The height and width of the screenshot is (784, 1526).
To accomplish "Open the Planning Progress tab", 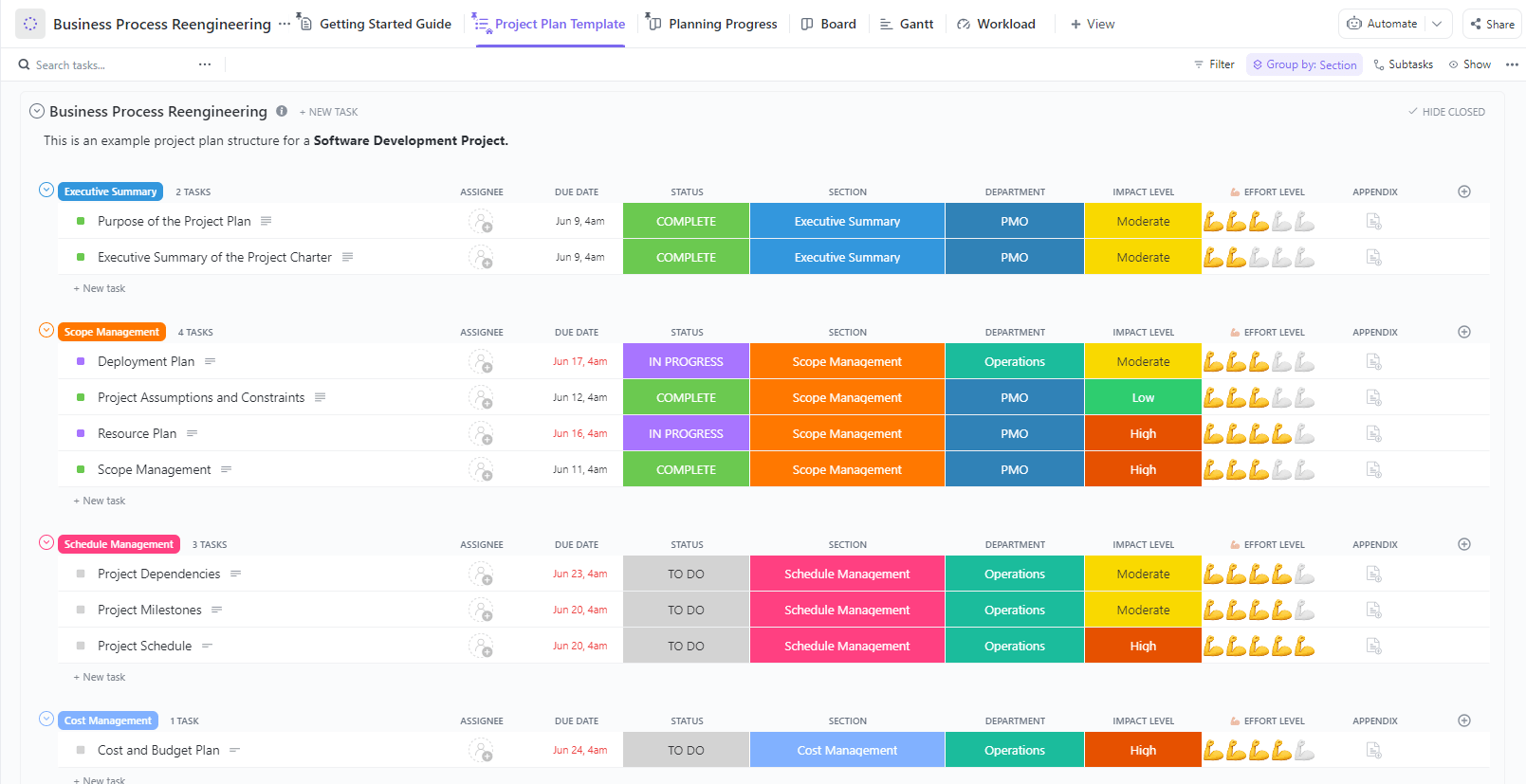I will tap(712, 24).
